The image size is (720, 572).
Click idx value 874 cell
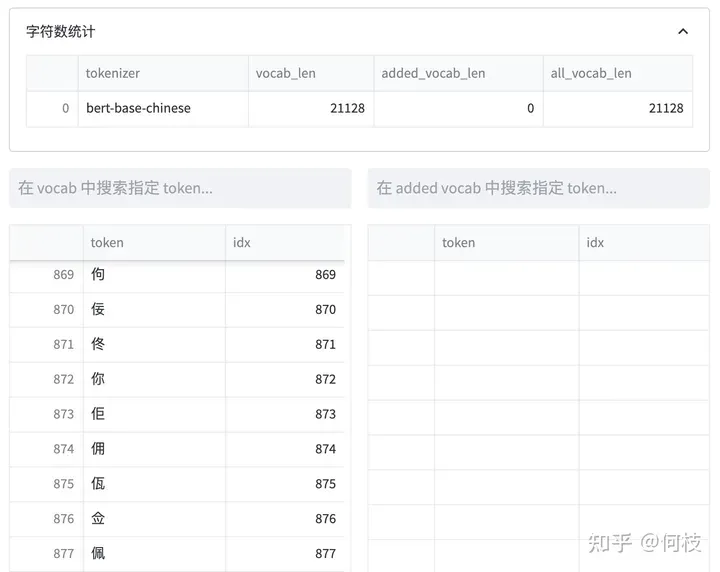[285, 449]
